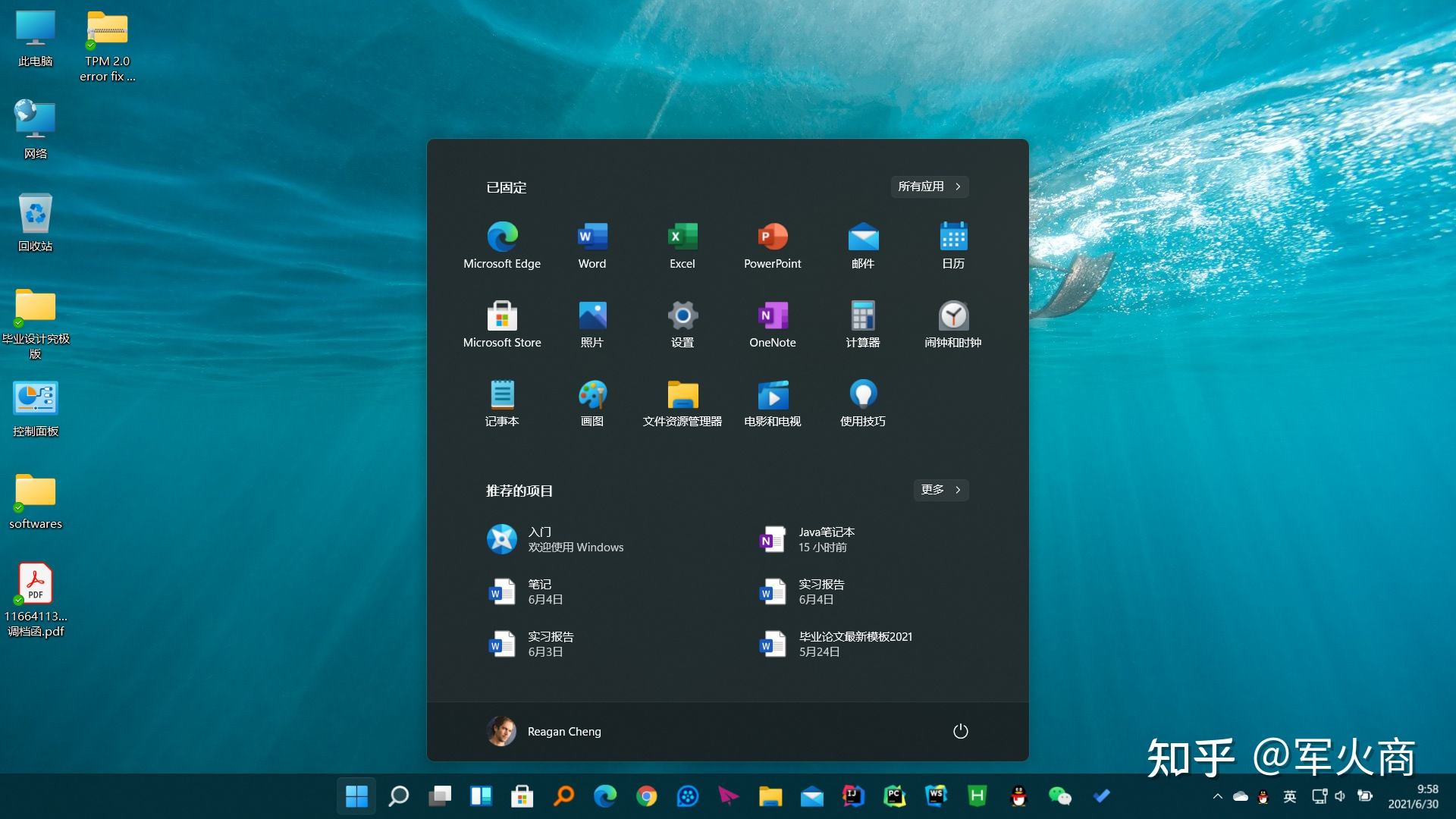The width and height of the screenshot is (1456, 819).
Task: Click OneDrive cloud tray icon
Action: [x=1241, y=796]
